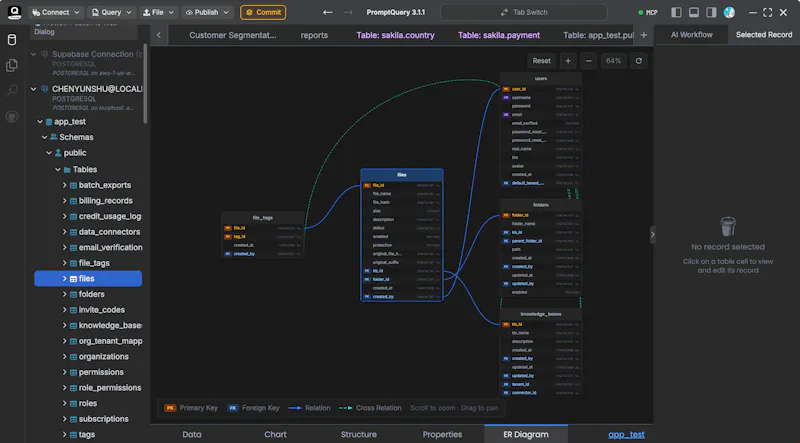The width and height of the screenshot is (800, 443).
Task: Select the data_connectors table in tree
Action: click(x=109, y=232)
